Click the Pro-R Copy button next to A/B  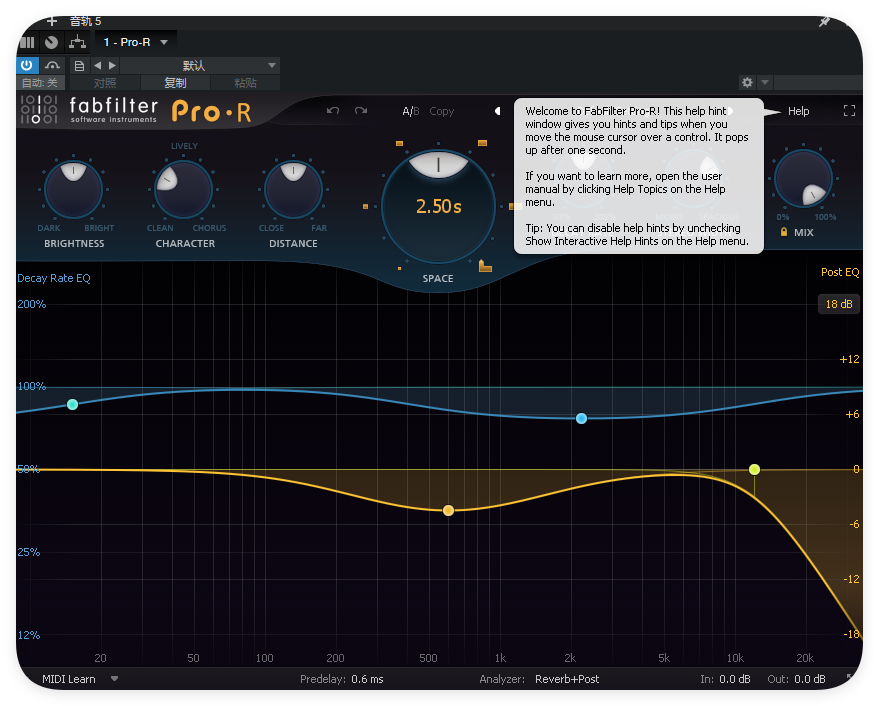[x=442, y=111]
